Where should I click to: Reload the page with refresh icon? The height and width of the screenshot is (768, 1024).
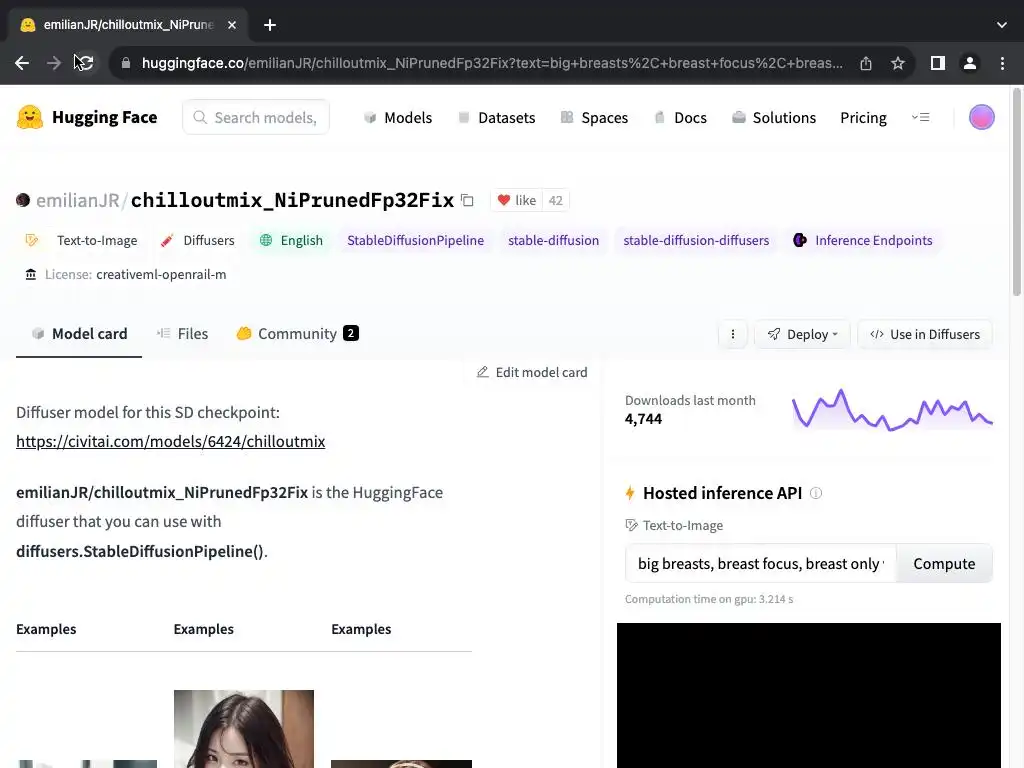(x=85, y=63)
